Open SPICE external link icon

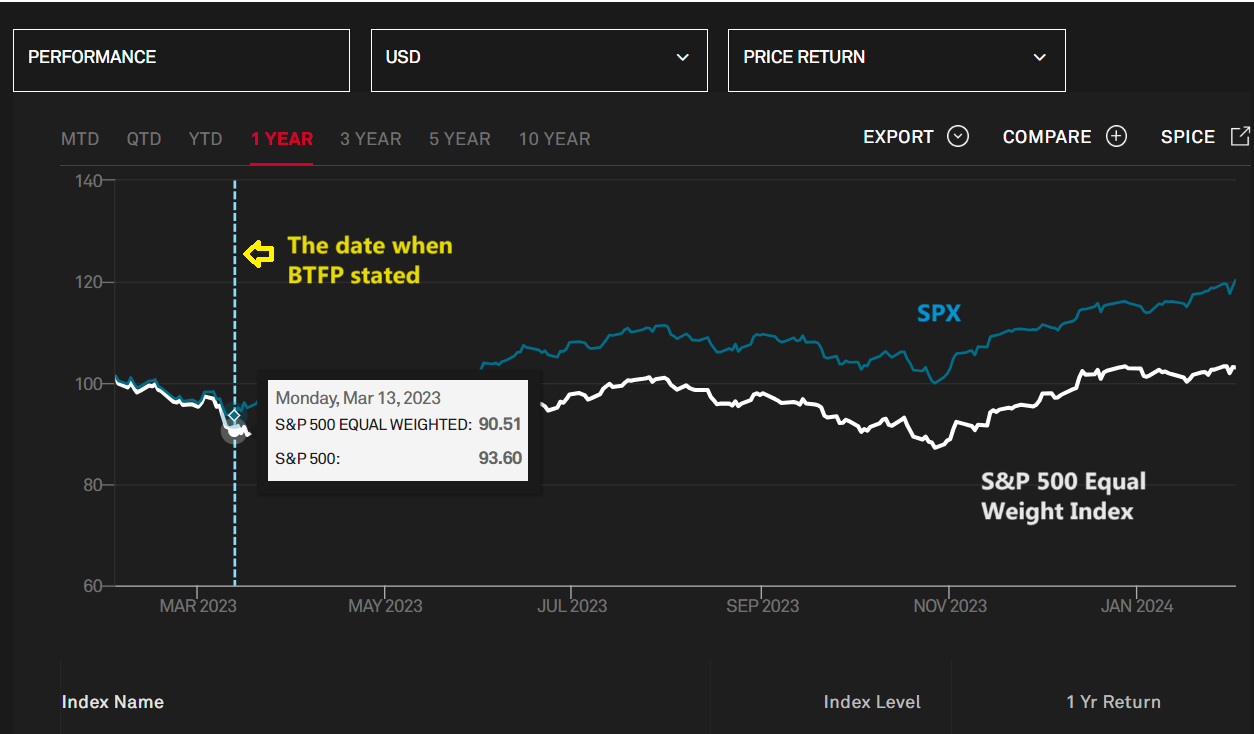pyautogui.click(x=1240, y=137)
